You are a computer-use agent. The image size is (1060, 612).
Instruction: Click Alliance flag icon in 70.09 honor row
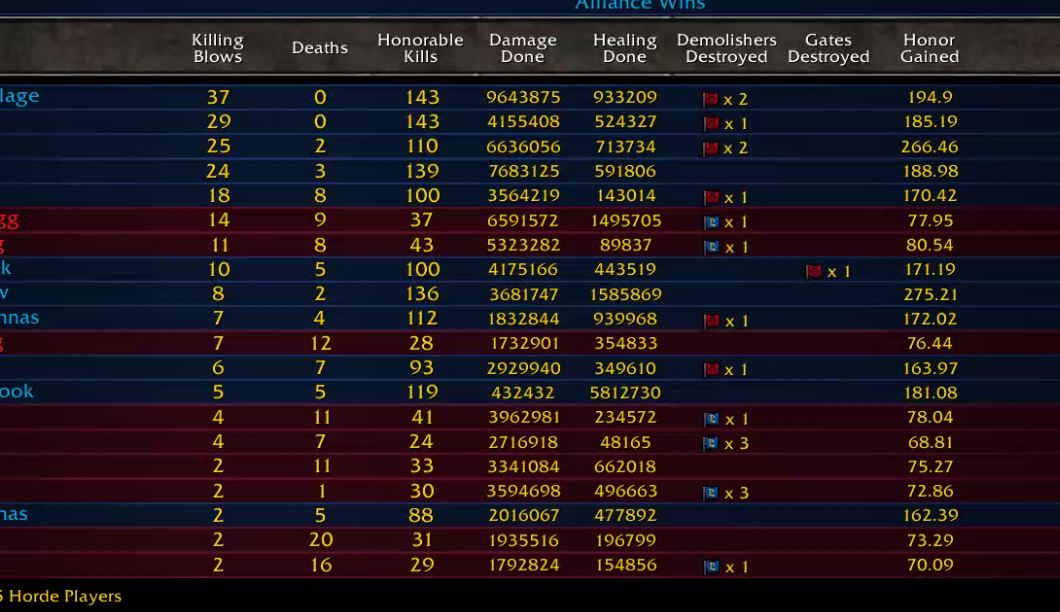tap(710, 567)
